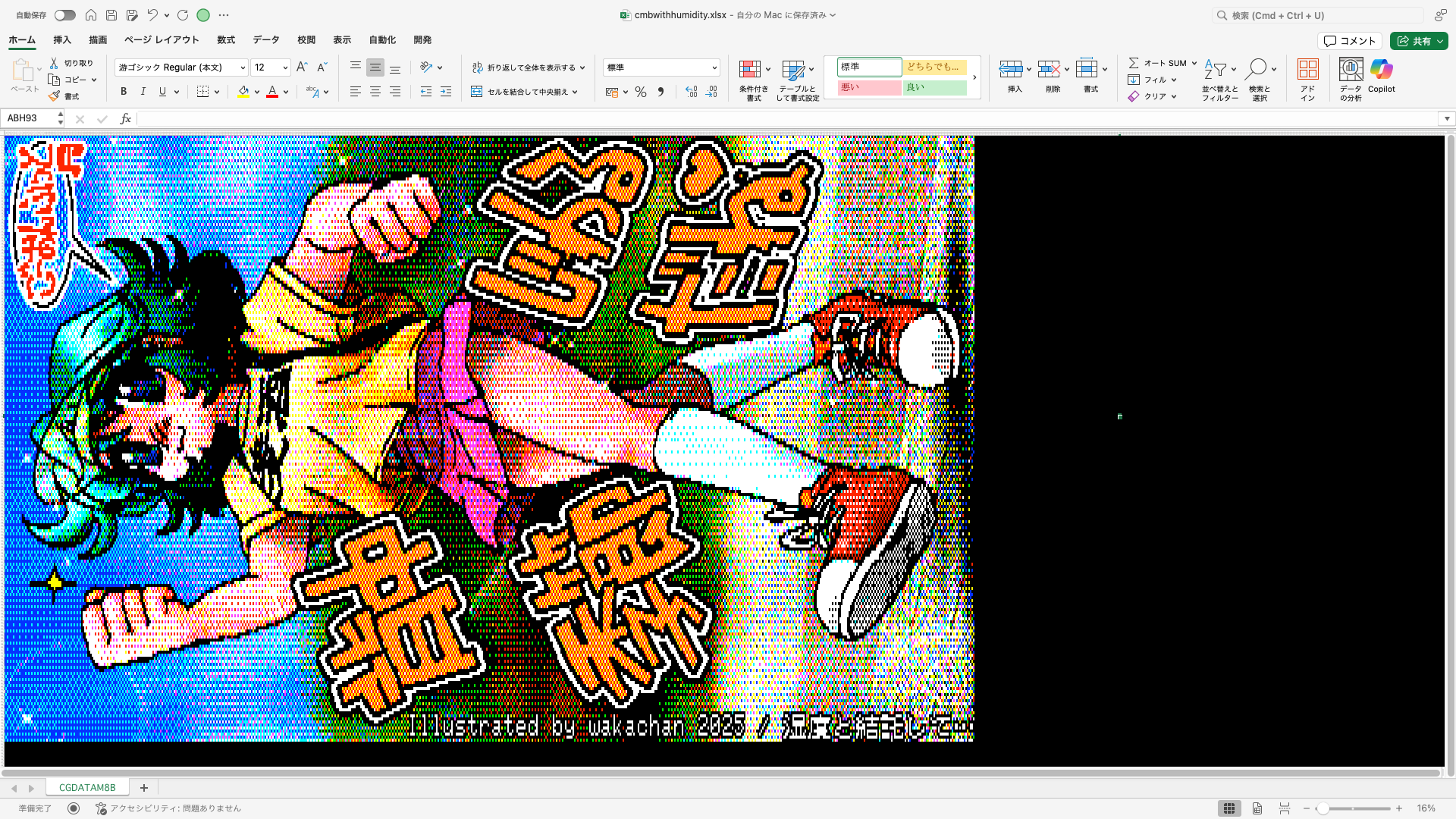Screen dimensions: 1456x819
Task: Launch Copilot from the ribbon
Action: coord(1382,76)
